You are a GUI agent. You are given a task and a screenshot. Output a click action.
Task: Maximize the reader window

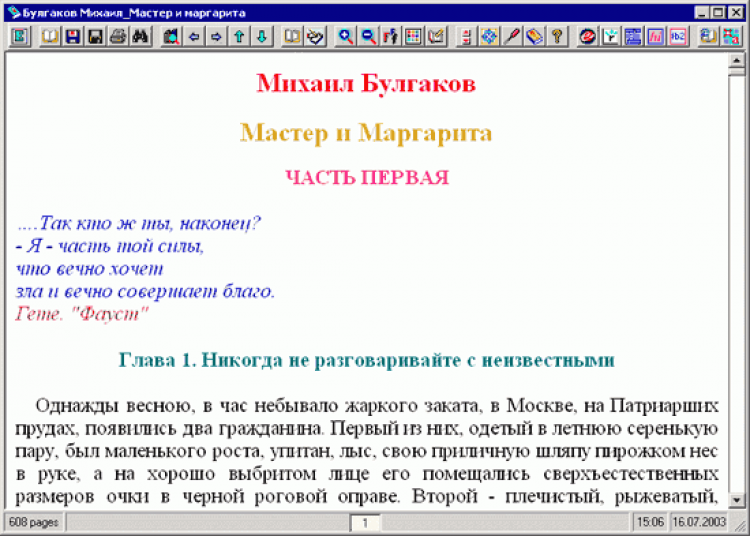[718, 12]
